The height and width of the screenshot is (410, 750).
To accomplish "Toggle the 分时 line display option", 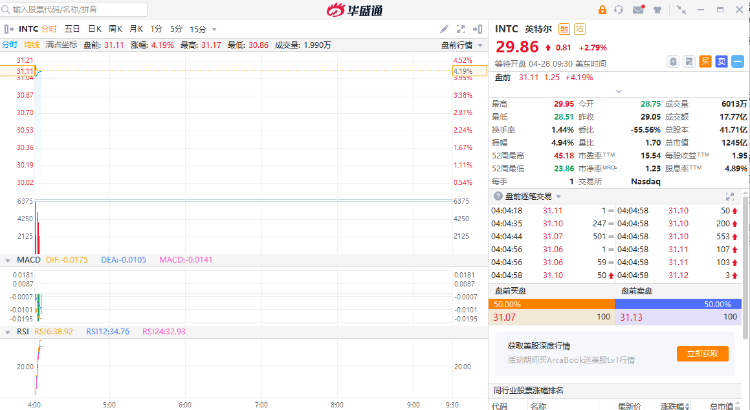I will point(9,45).
